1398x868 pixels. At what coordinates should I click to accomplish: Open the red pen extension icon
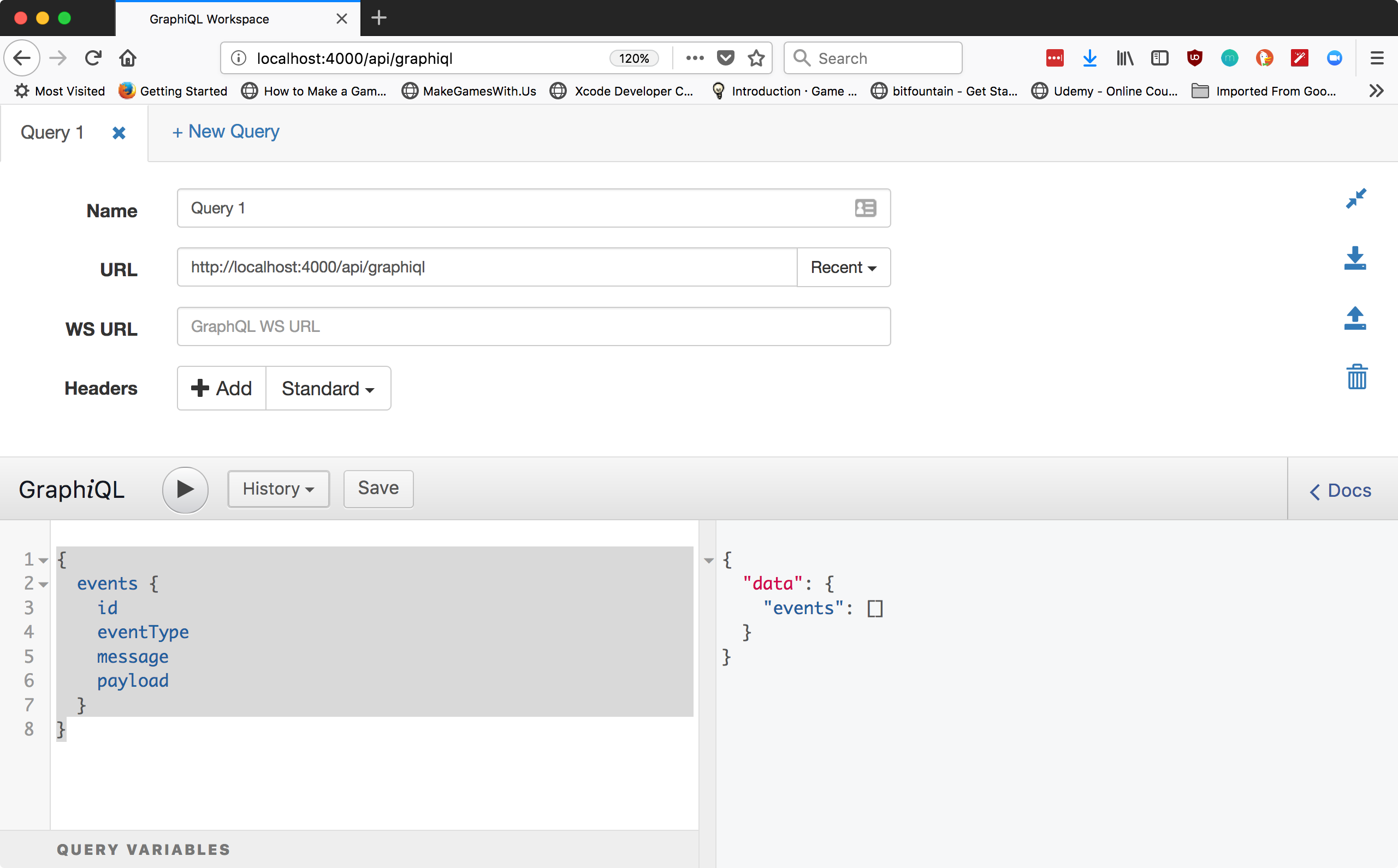click(x=1299, y=58)
